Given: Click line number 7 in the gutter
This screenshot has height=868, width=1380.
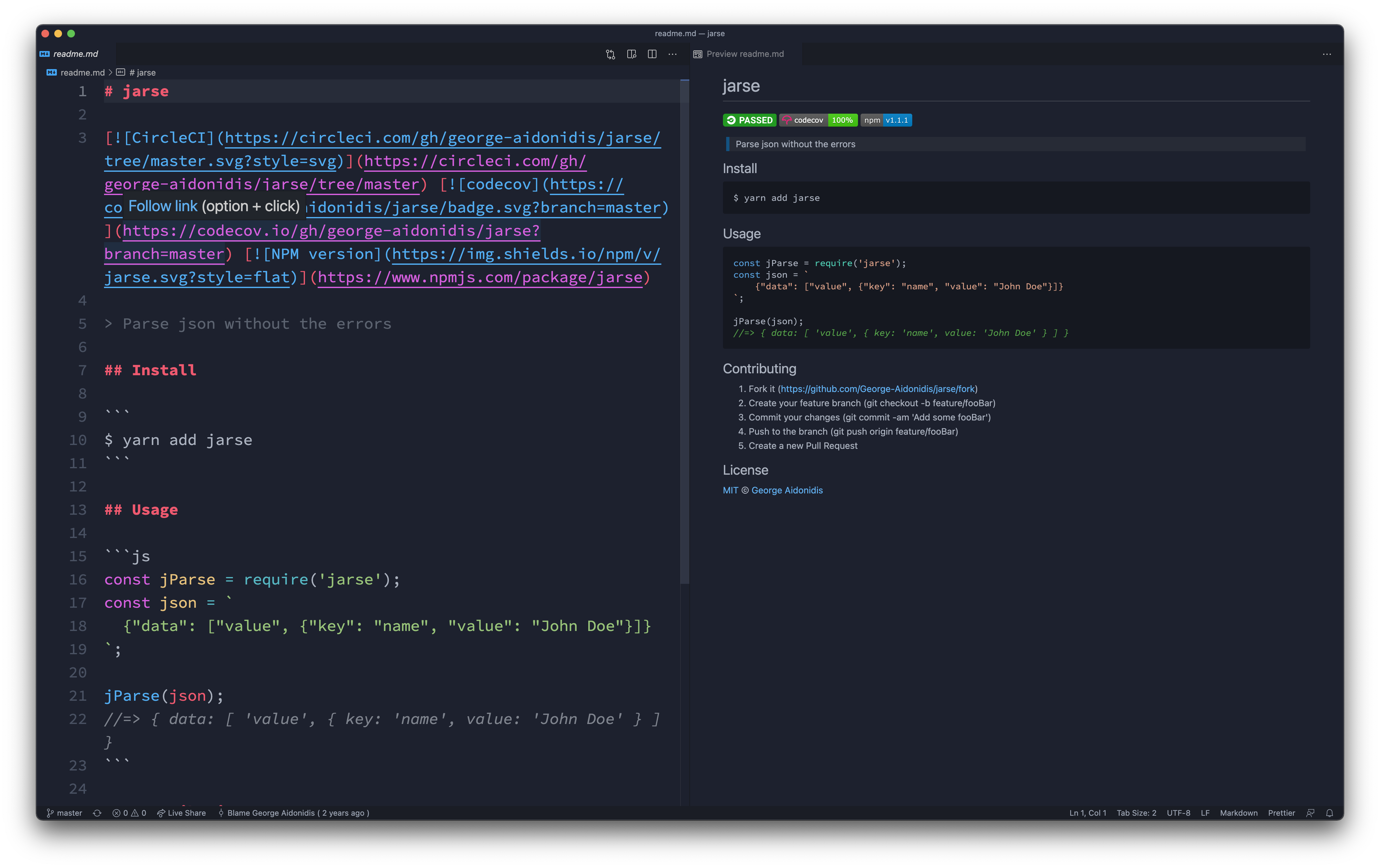Looking at the screenshot, I should [x=82, y=370].
